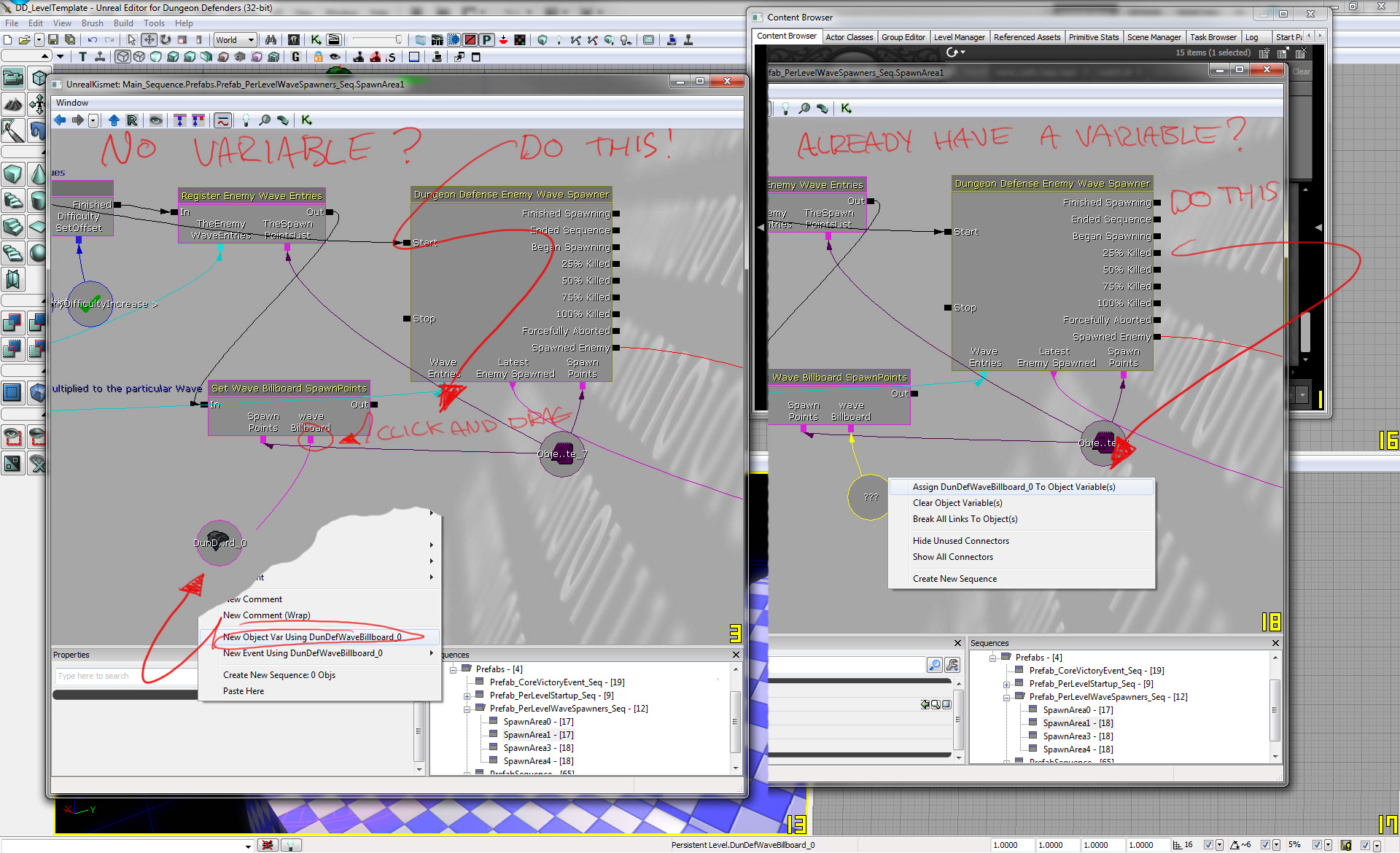
Task: Click the Open file folder icon
Action: (x=24, y=39)
